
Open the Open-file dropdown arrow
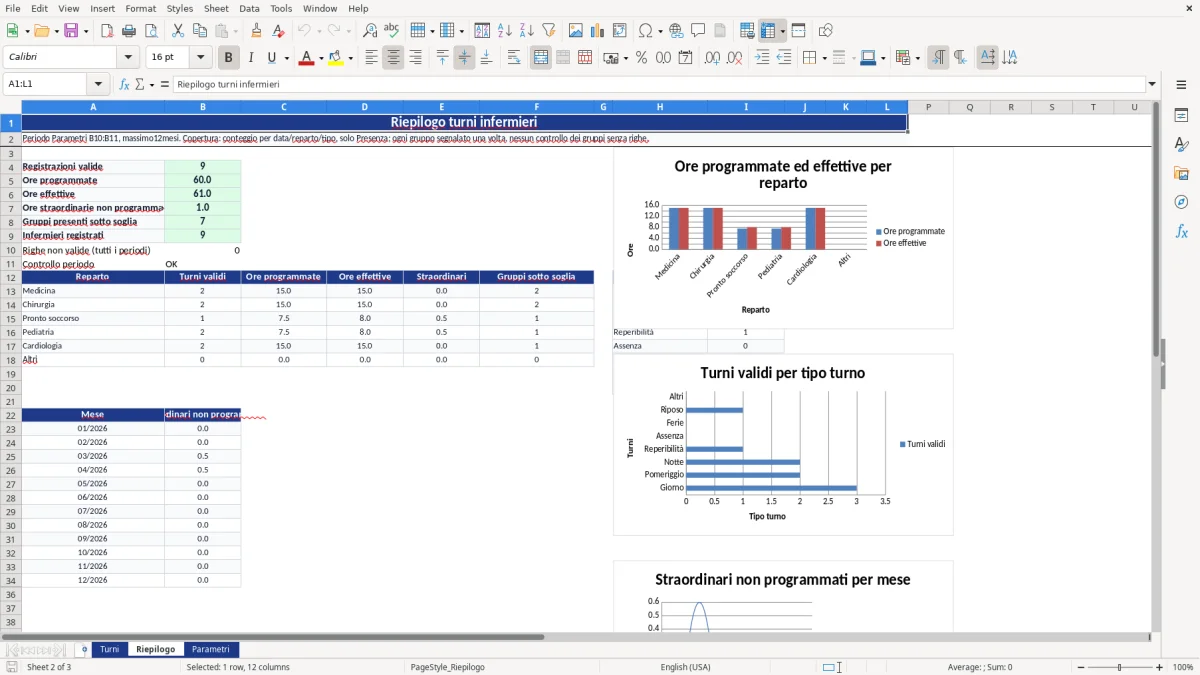point(55,31)
